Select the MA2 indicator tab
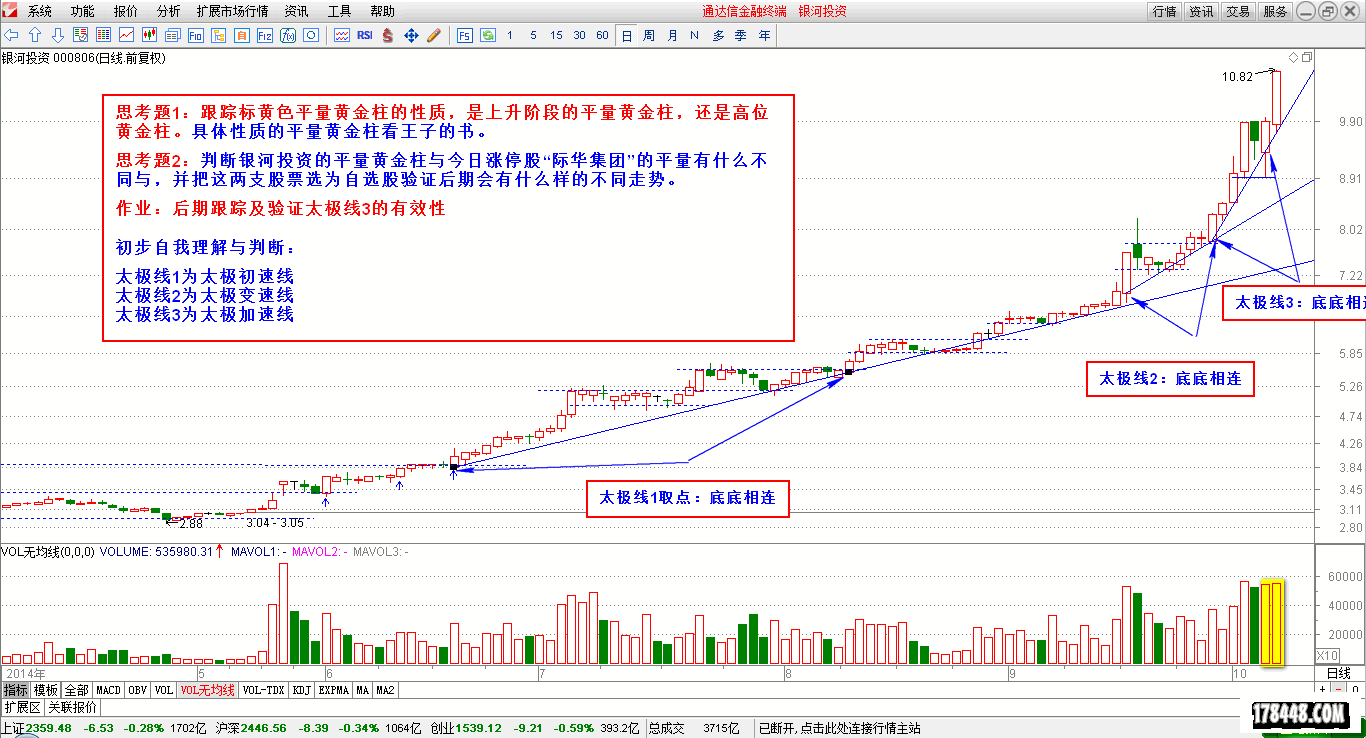Viewport: 1366px width, 738px height. tap(385, 690)
